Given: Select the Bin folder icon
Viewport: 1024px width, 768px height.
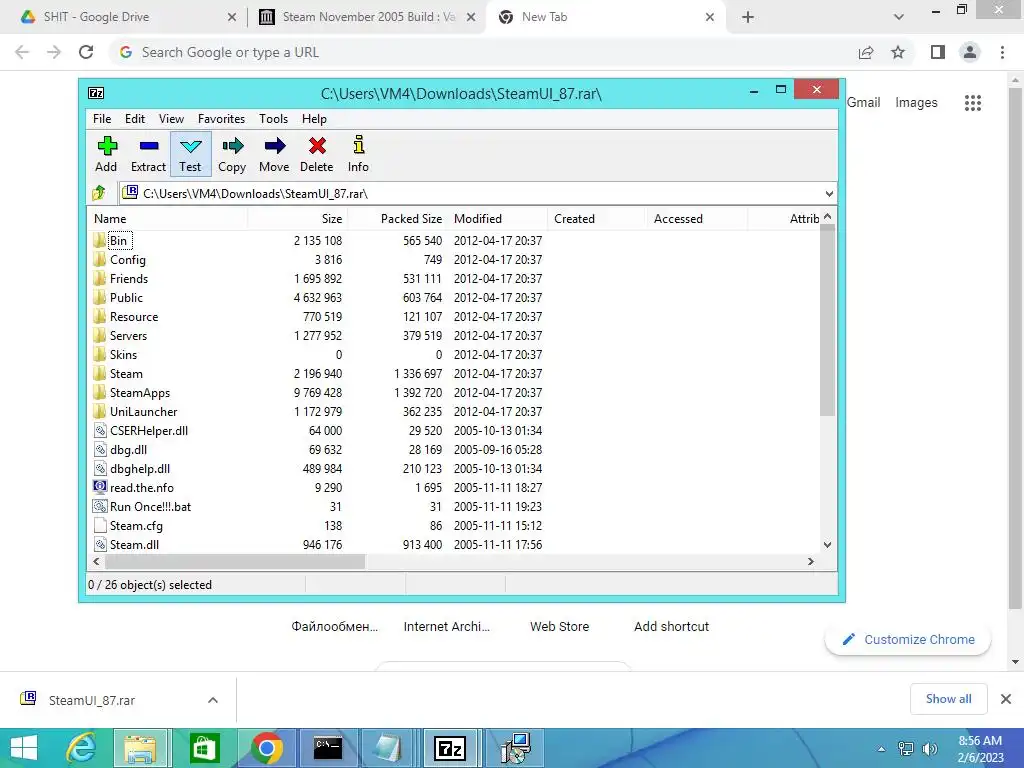Looking at the screenshot, I should coord(99,240).
